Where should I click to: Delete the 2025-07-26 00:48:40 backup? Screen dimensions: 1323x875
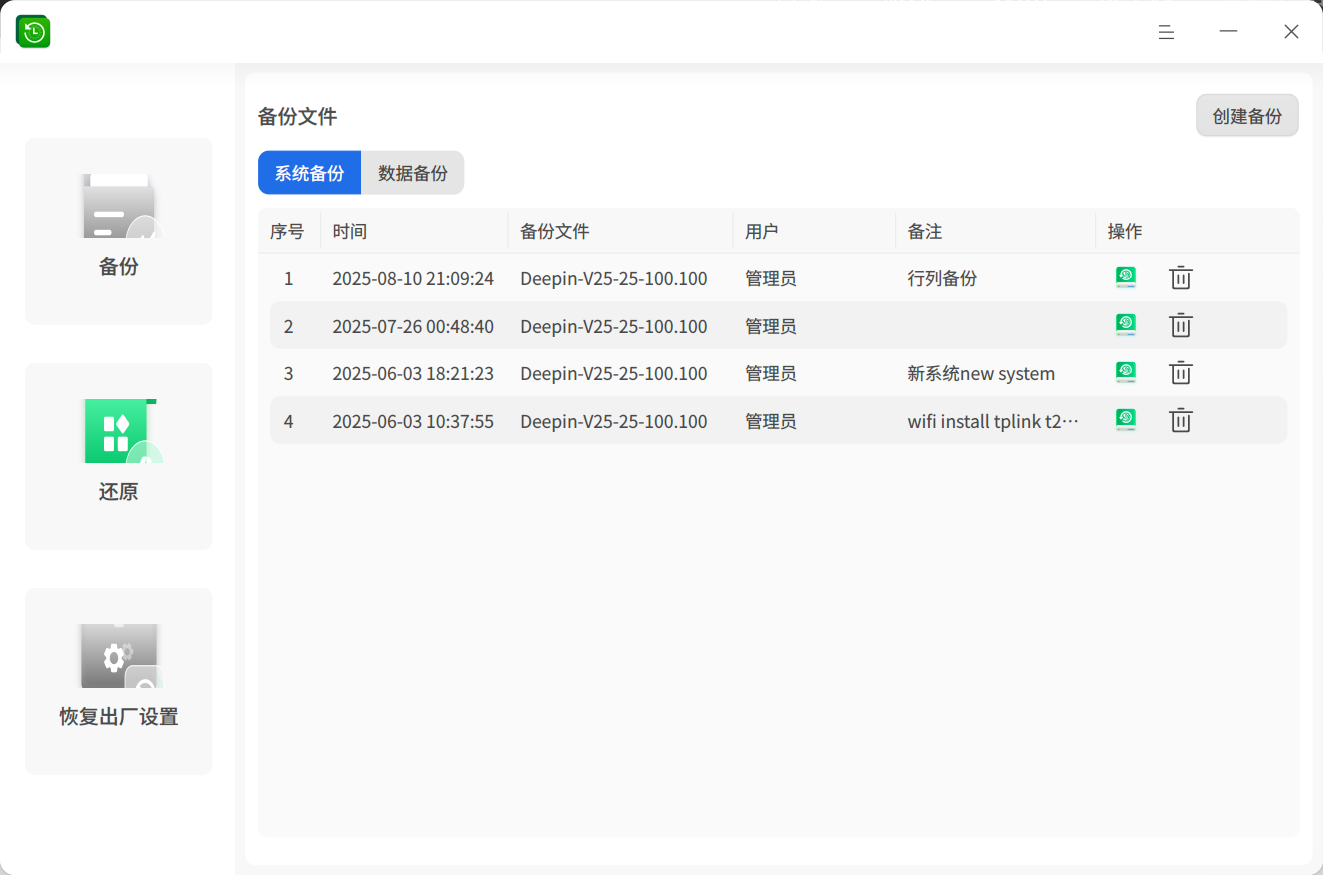click(x=1181, y=325)
